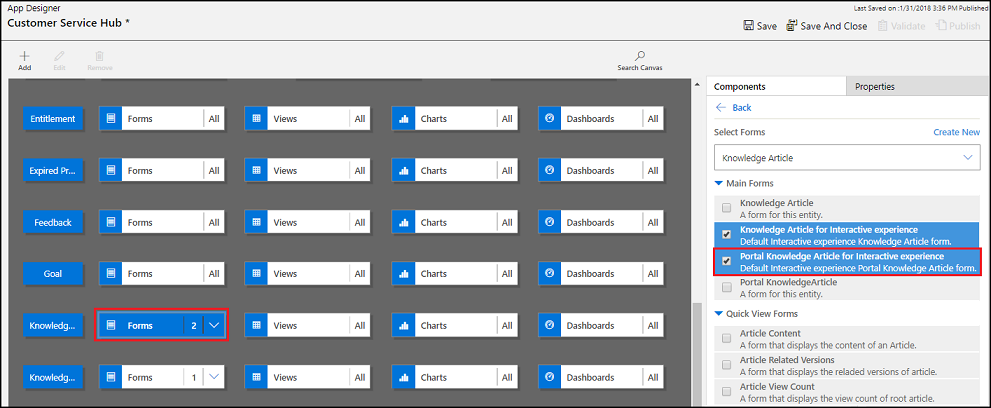The width and height of the screenshot is (991, 408).
Task: Click Expired Pr... row Views icon
Action: (256, 171)
